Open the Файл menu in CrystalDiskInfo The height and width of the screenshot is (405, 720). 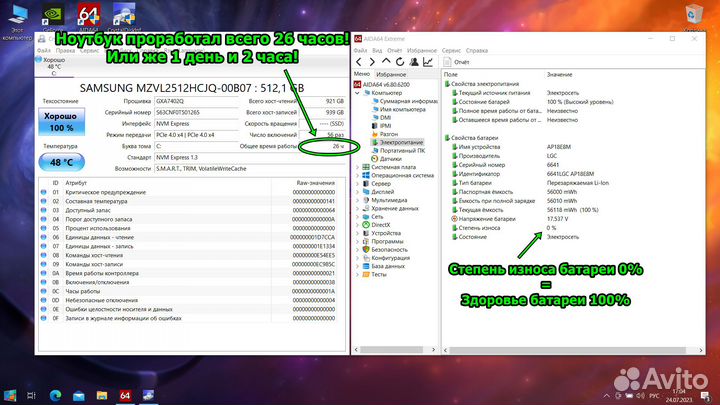[x=44, y=51]
